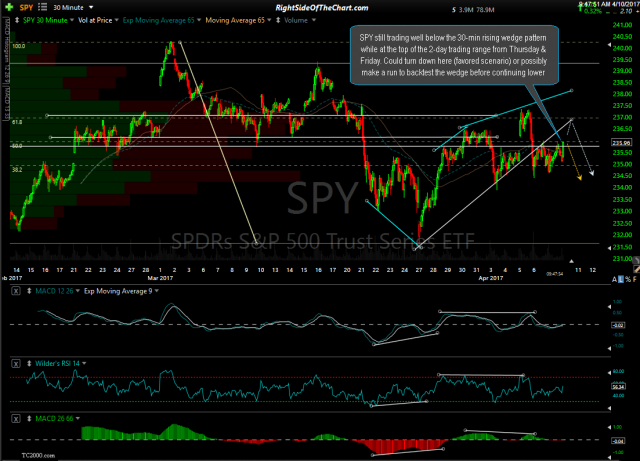Click the 38.2 Fibonacci level label
This screenshot has height=461, width=640.
tap(17, 169)
